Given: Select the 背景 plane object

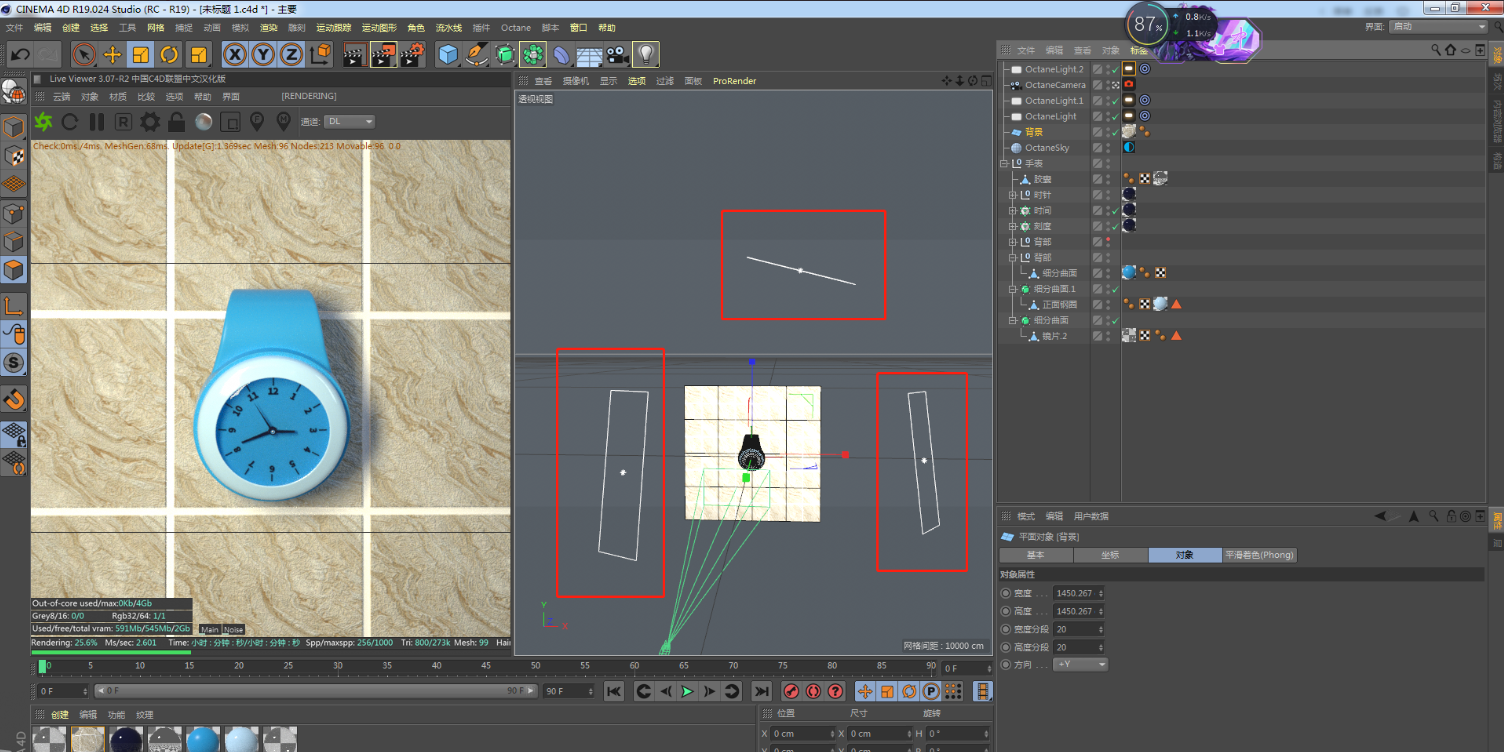Looking at the screenshot, I should (1034, 132).
